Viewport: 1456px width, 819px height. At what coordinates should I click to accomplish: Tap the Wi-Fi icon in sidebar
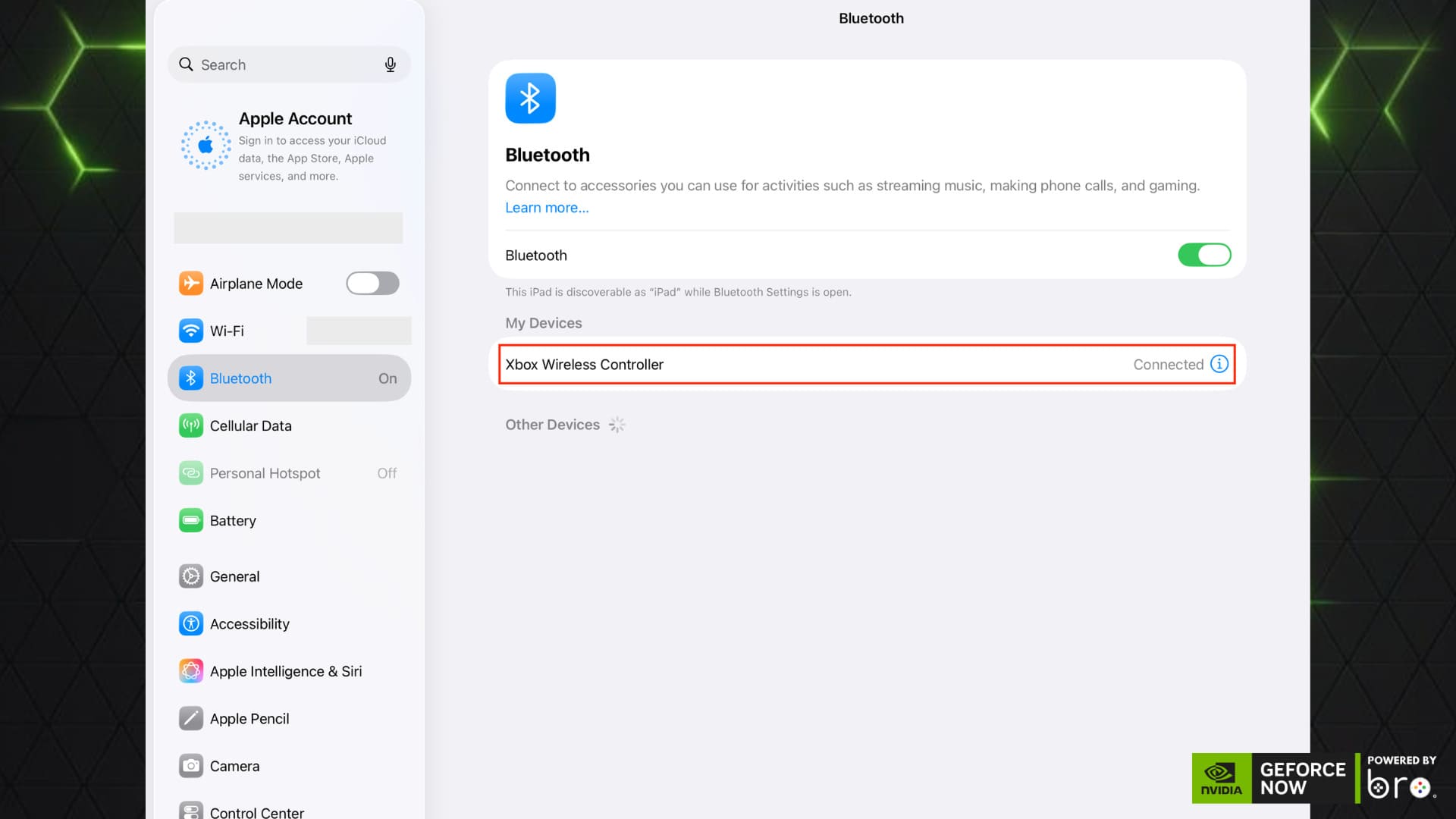coord(191,331)
